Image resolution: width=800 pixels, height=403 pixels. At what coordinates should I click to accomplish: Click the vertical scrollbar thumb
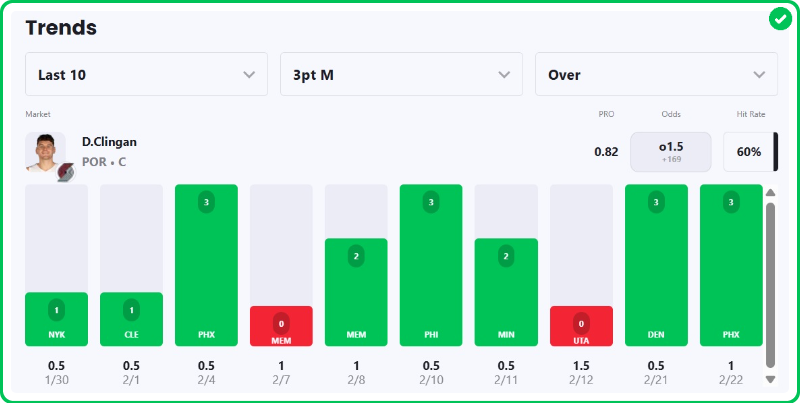point(770,285)
